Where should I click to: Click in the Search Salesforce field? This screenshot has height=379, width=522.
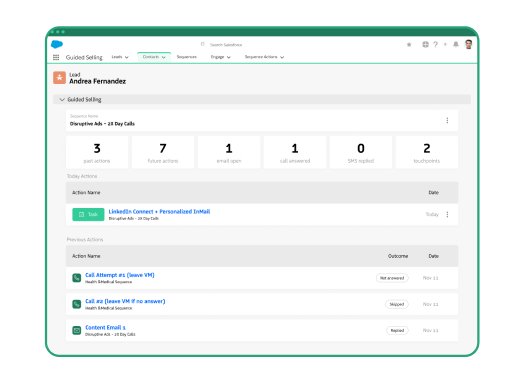(226, 45)
